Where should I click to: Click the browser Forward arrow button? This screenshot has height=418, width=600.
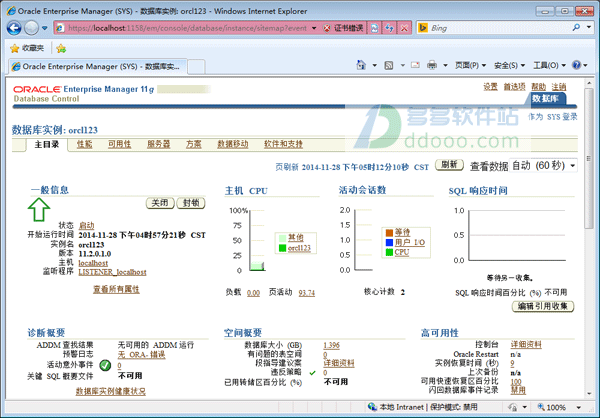click(x=31, y=28)
